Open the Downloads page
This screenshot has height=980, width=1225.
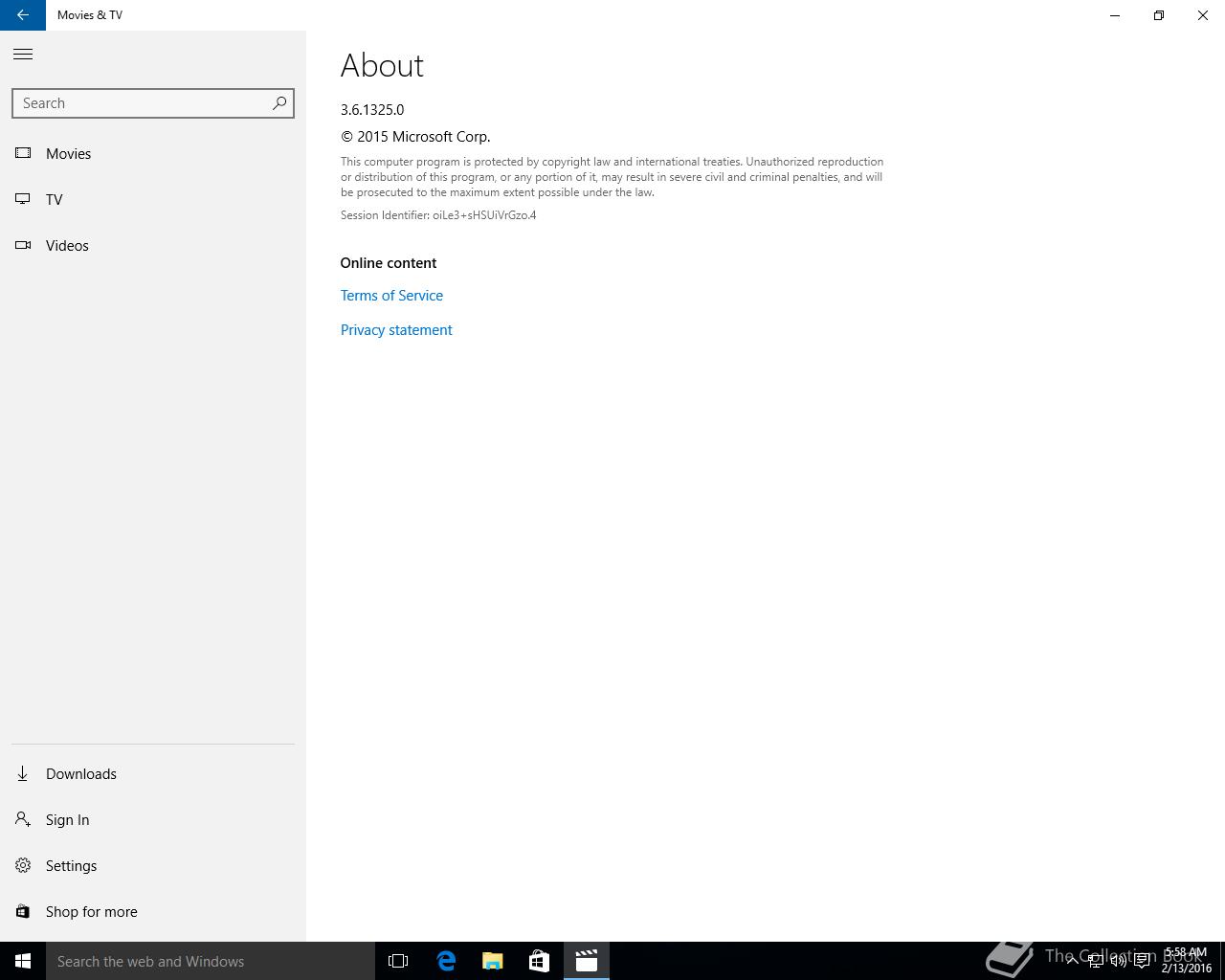[153, 773]
